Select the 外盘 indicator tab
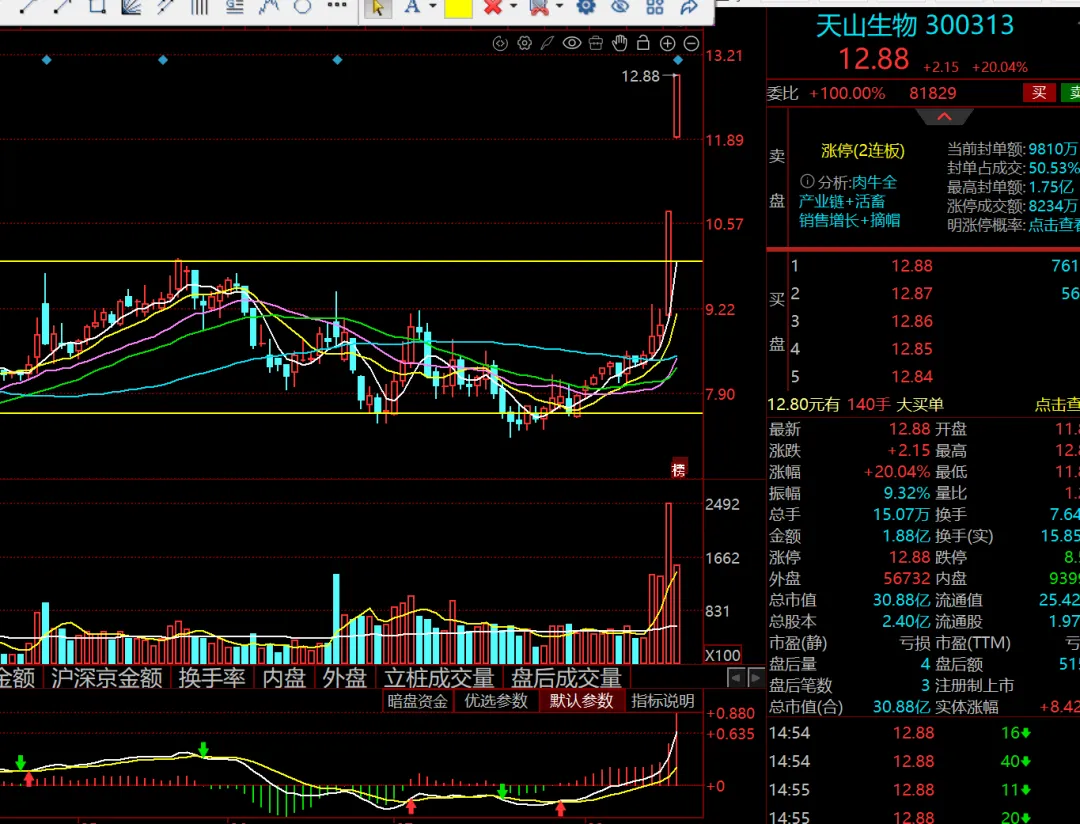Viewport: 1080px width, 824px height. (344, 678)
